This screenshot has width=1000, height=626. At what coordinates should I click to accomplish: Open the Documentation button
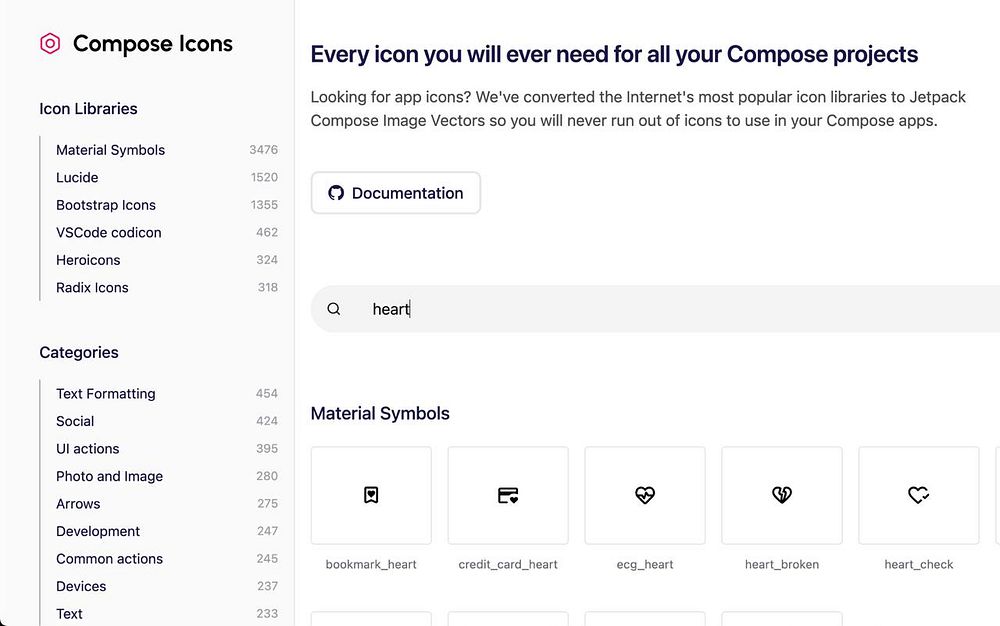pyautogui.click(x=396, y=193)
